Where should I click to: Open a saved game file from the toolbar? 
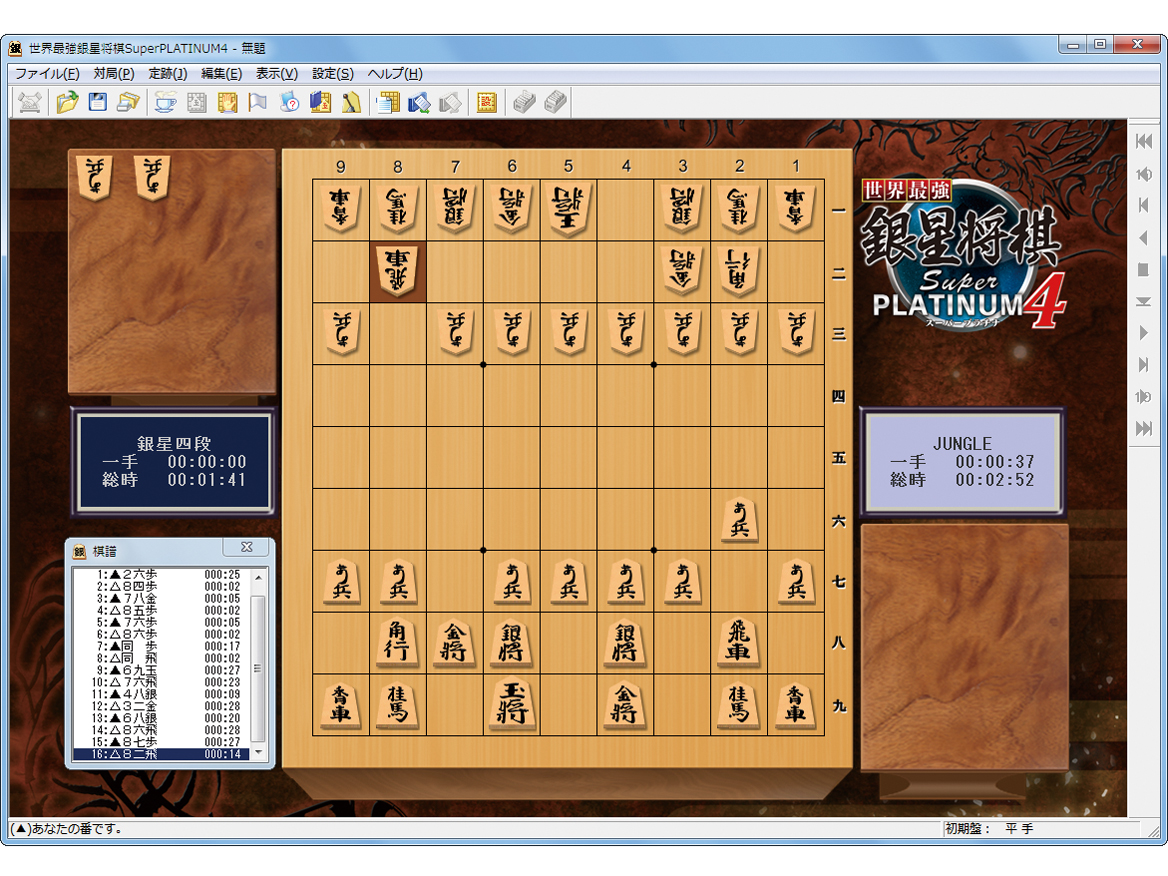pyautogui.click(x=66, y=101)
